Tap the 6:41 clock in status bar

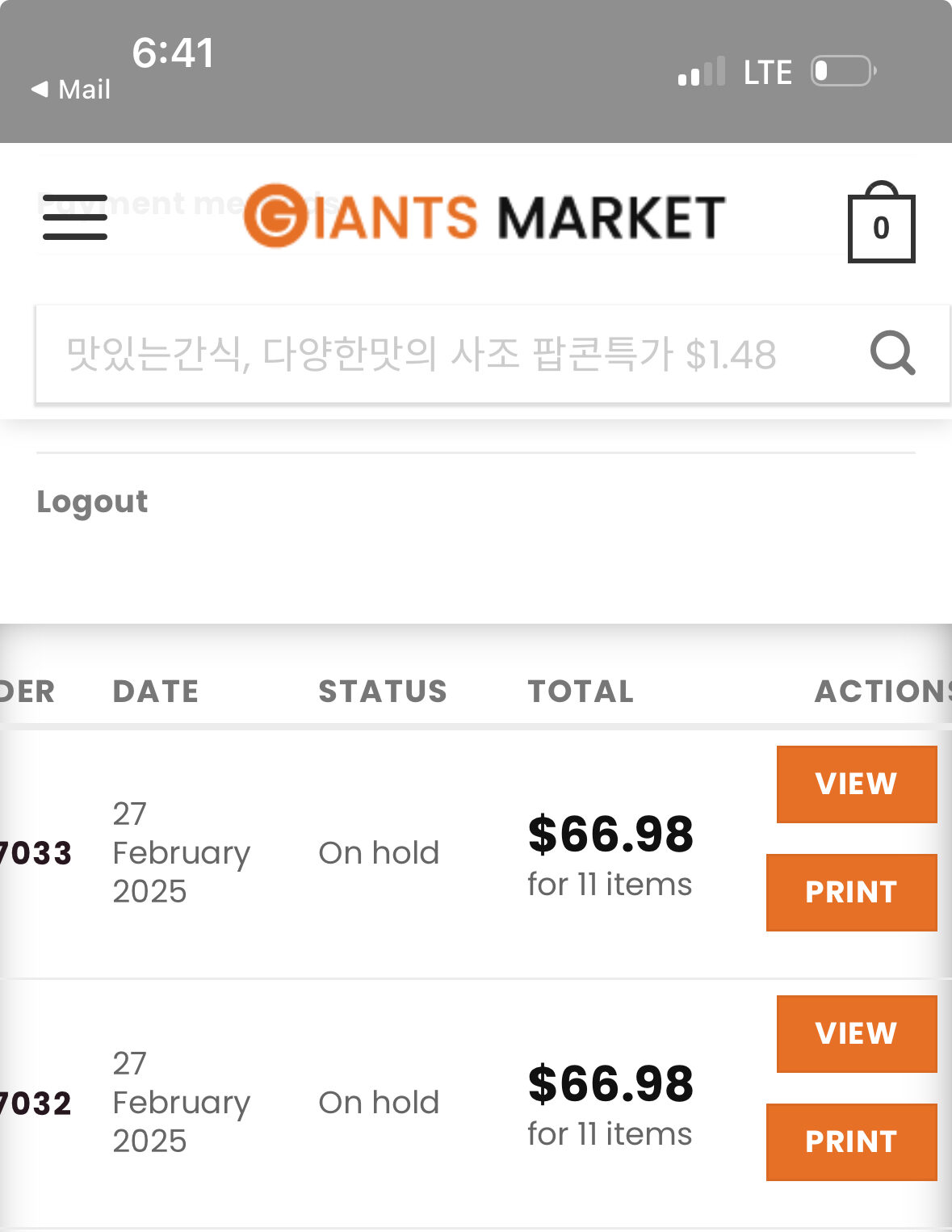tap(174, 53)
